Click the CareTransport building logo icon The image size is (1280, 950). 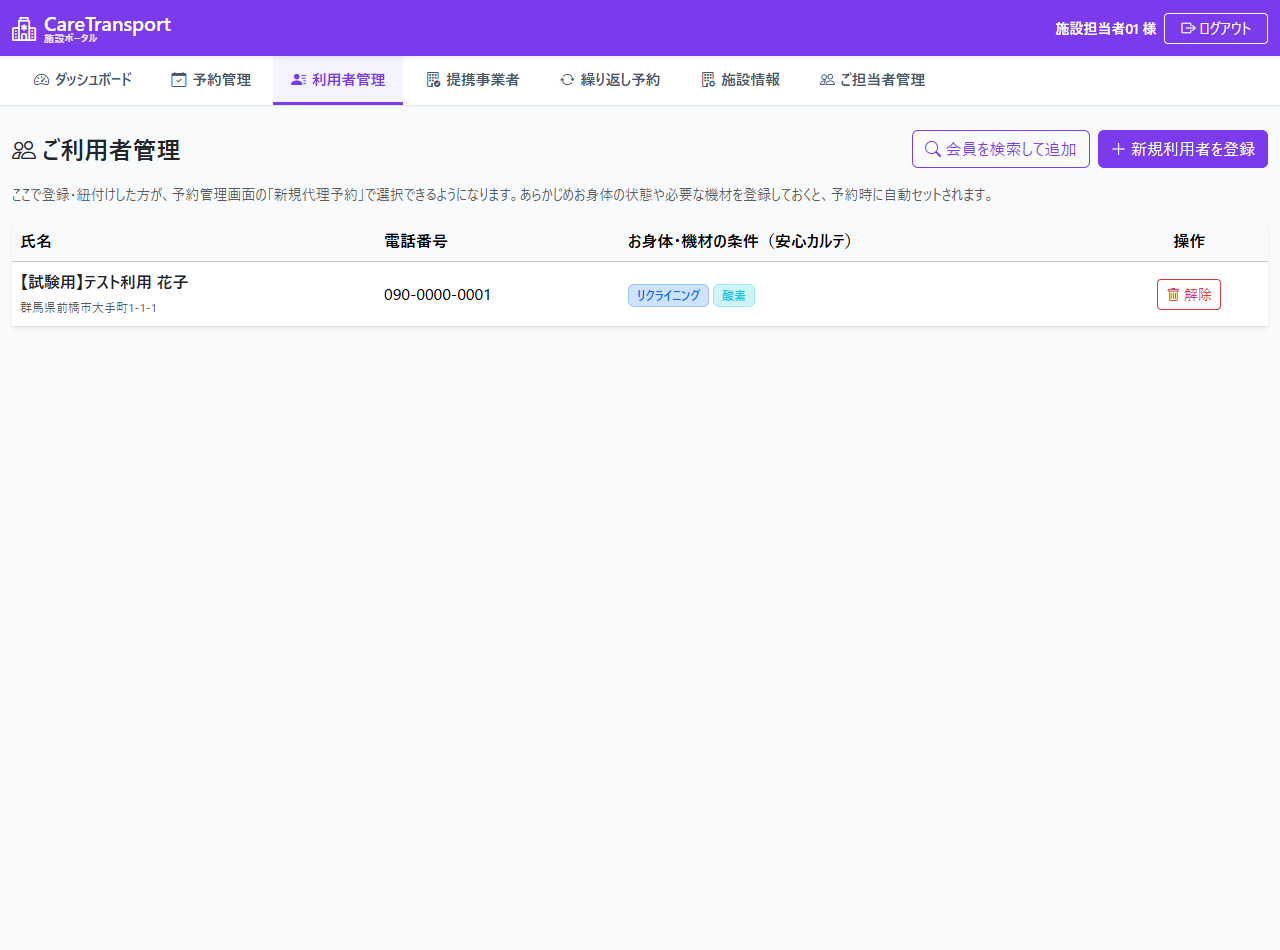click(24, 29)
